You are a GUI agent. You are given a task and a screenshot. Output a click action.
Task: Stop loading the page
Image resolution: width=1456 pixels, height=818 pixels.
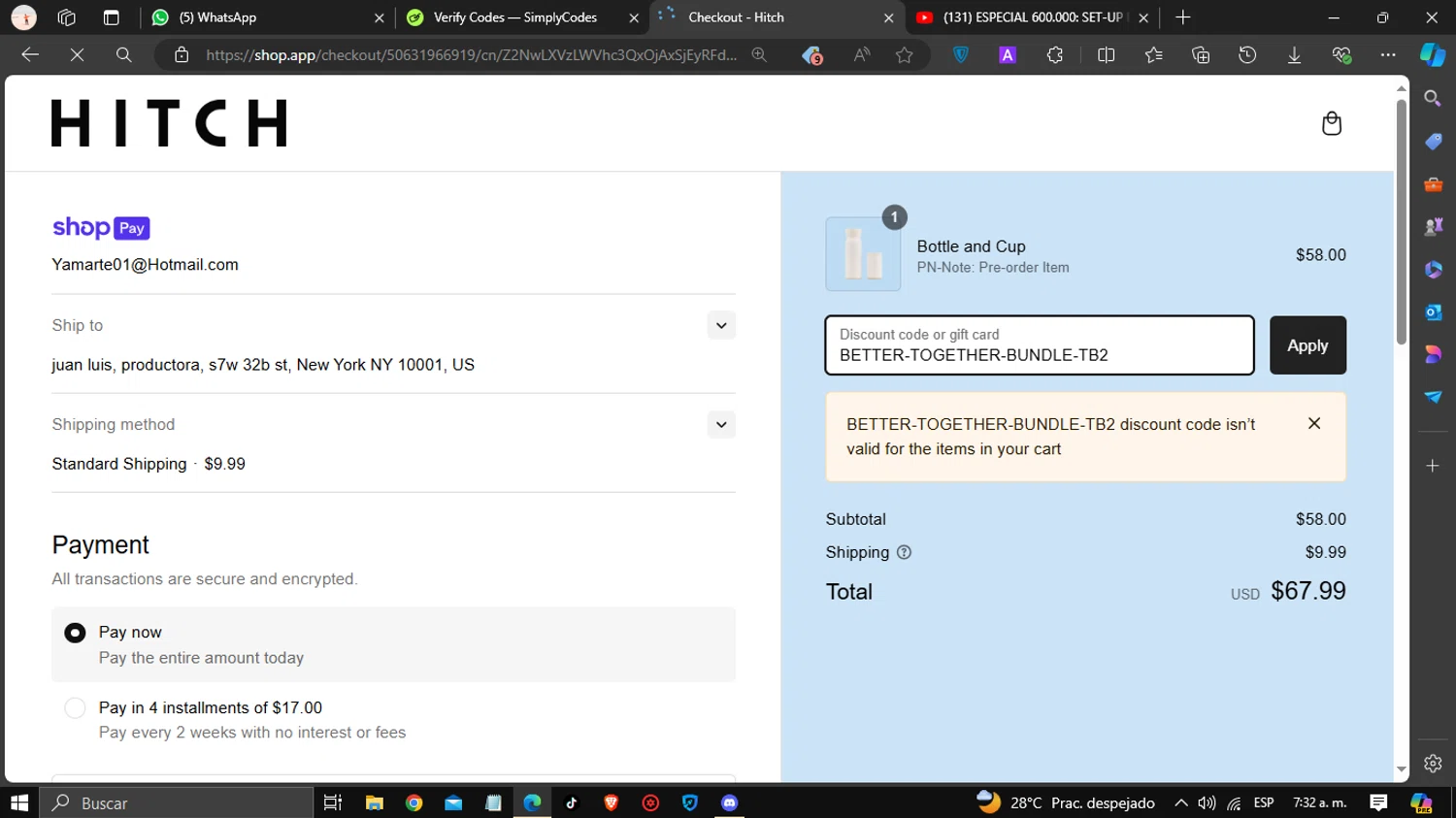(77, 55)
